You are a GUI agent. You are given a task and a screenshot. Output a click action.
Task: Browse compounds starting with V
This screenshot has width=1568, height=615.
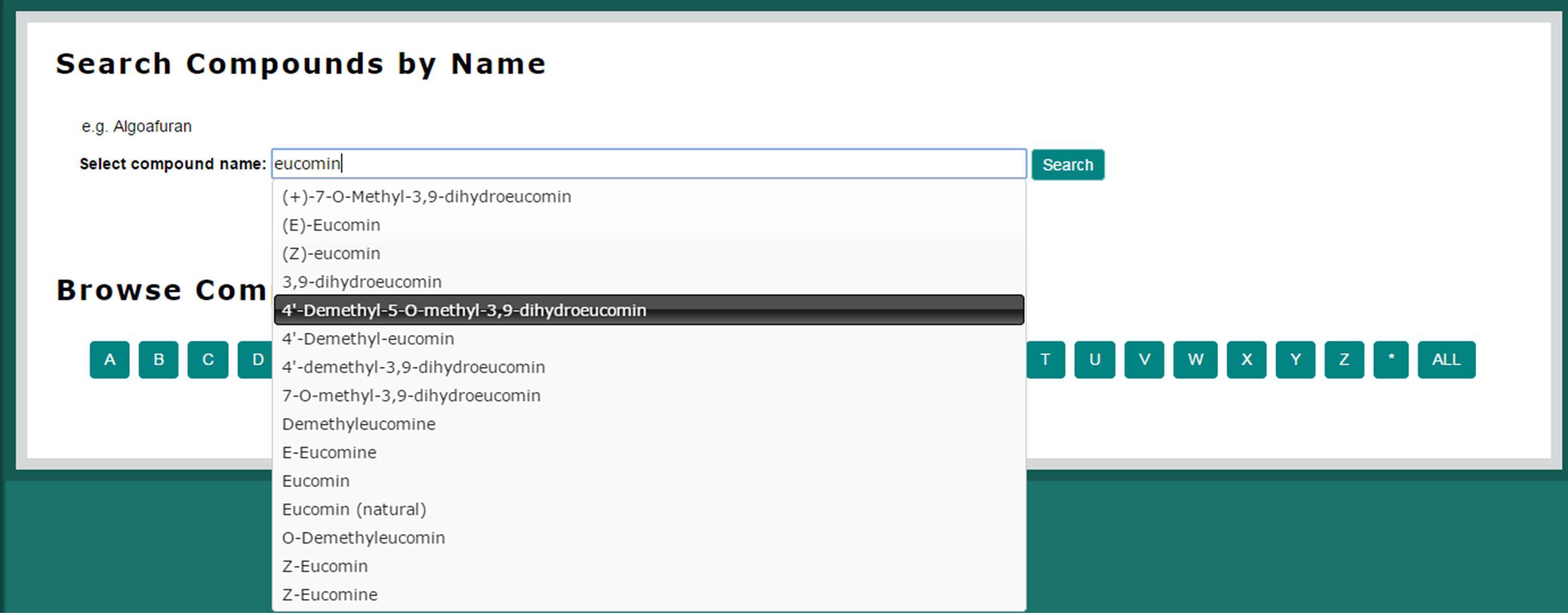click(x=1144, y=360)
